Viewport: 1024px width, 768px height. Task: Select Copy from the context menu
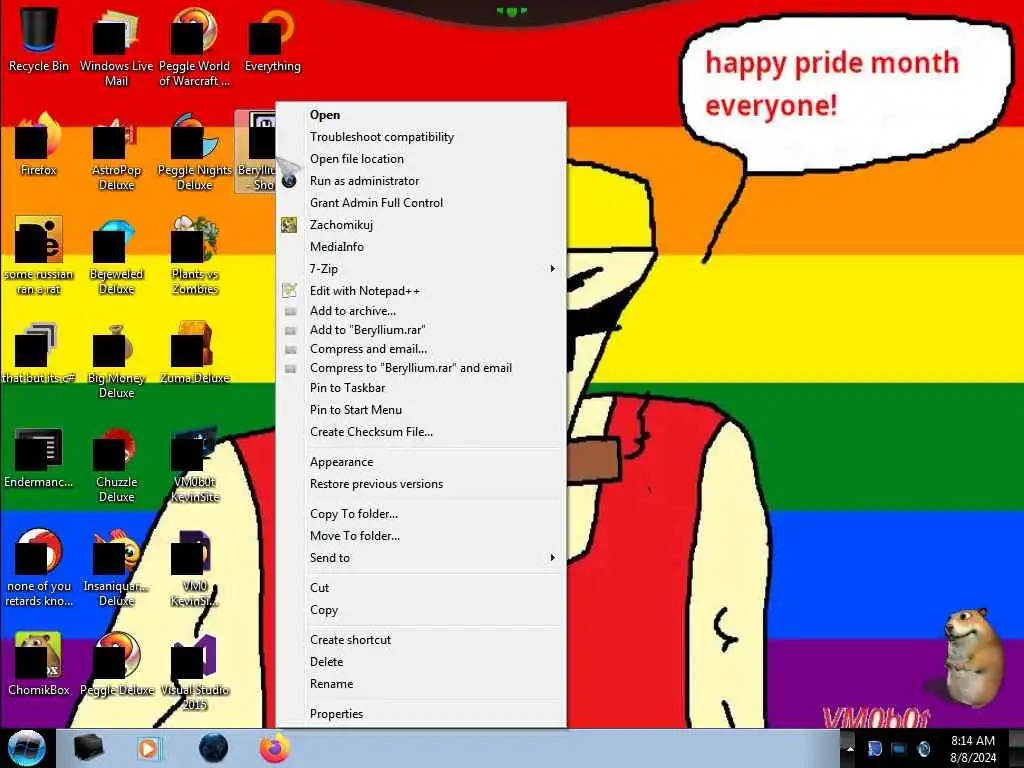coord(421,610)
